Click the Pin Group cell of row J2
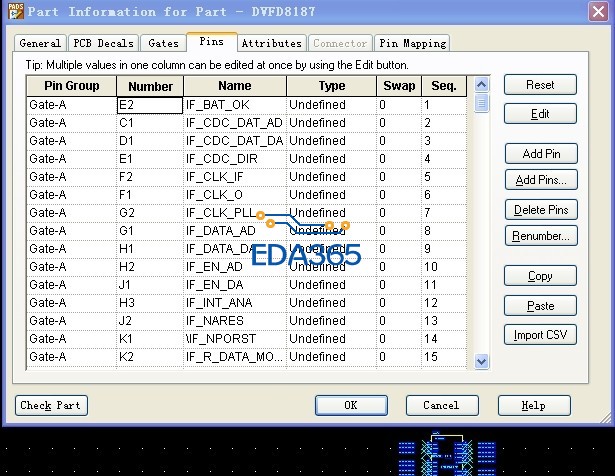The height and width of the screenshot is (476, 615). 71,321
